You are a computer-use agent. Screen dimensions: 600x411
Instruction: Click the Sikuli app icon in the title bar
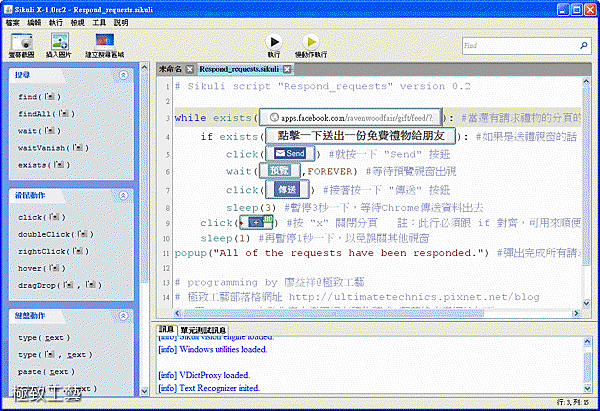tap(8, 9)
